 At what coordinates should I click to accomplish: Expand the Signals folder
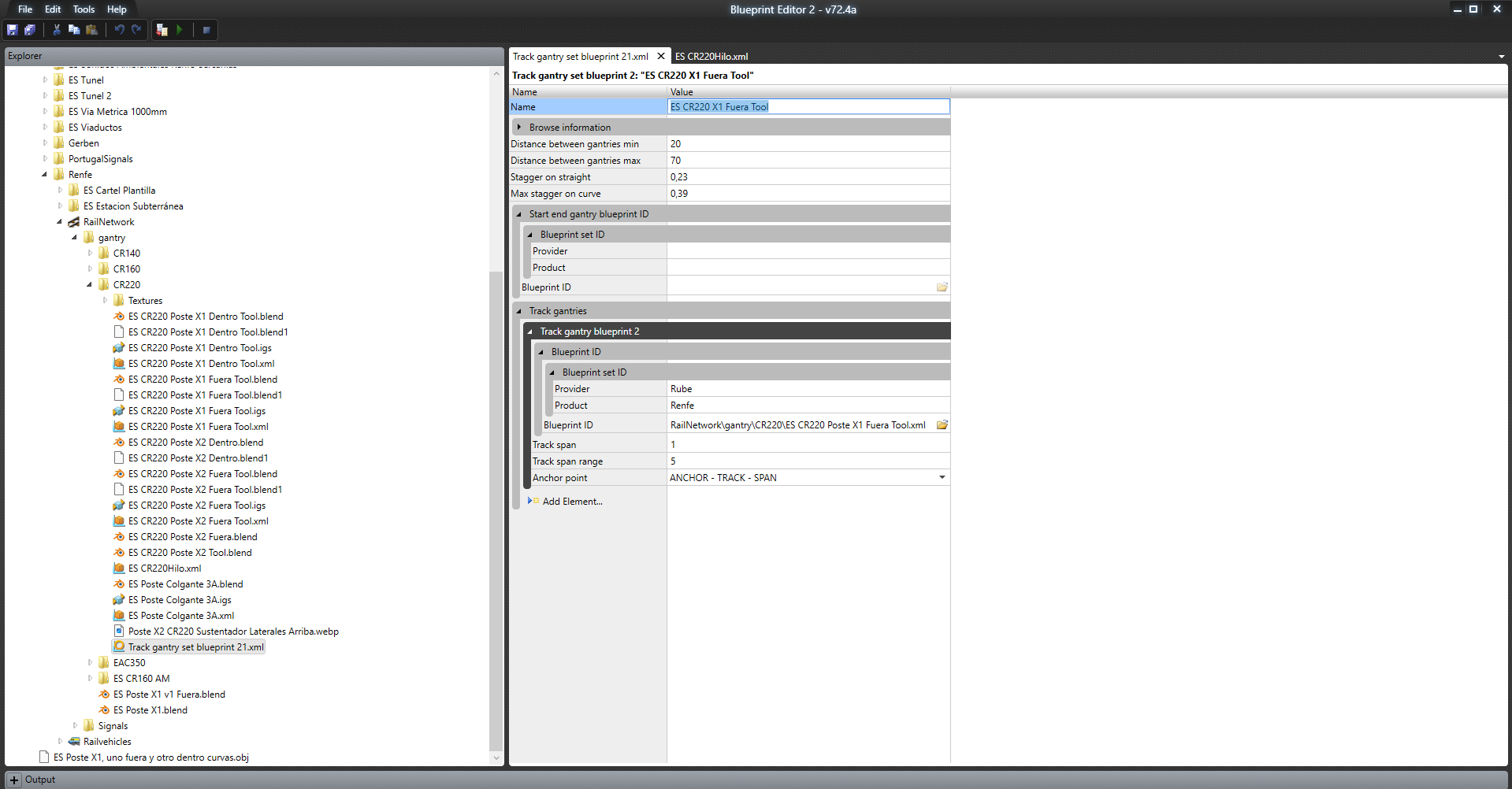[x=75, y=726]
